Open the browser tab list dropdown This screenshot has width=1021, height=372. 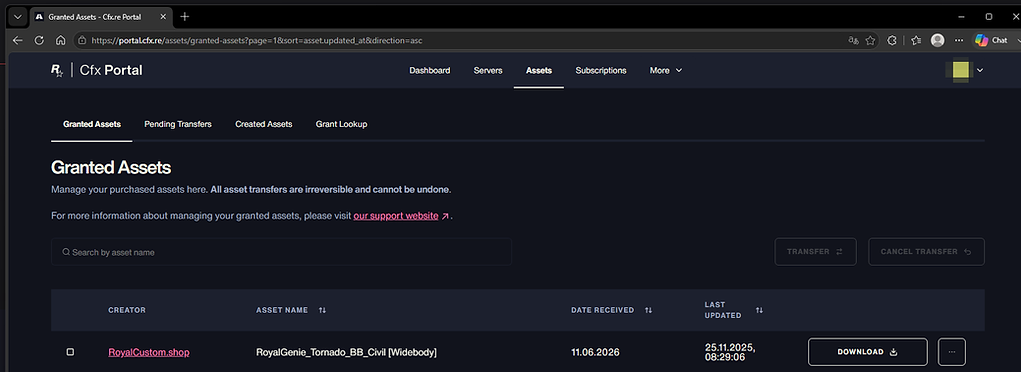tap(17, 16)
